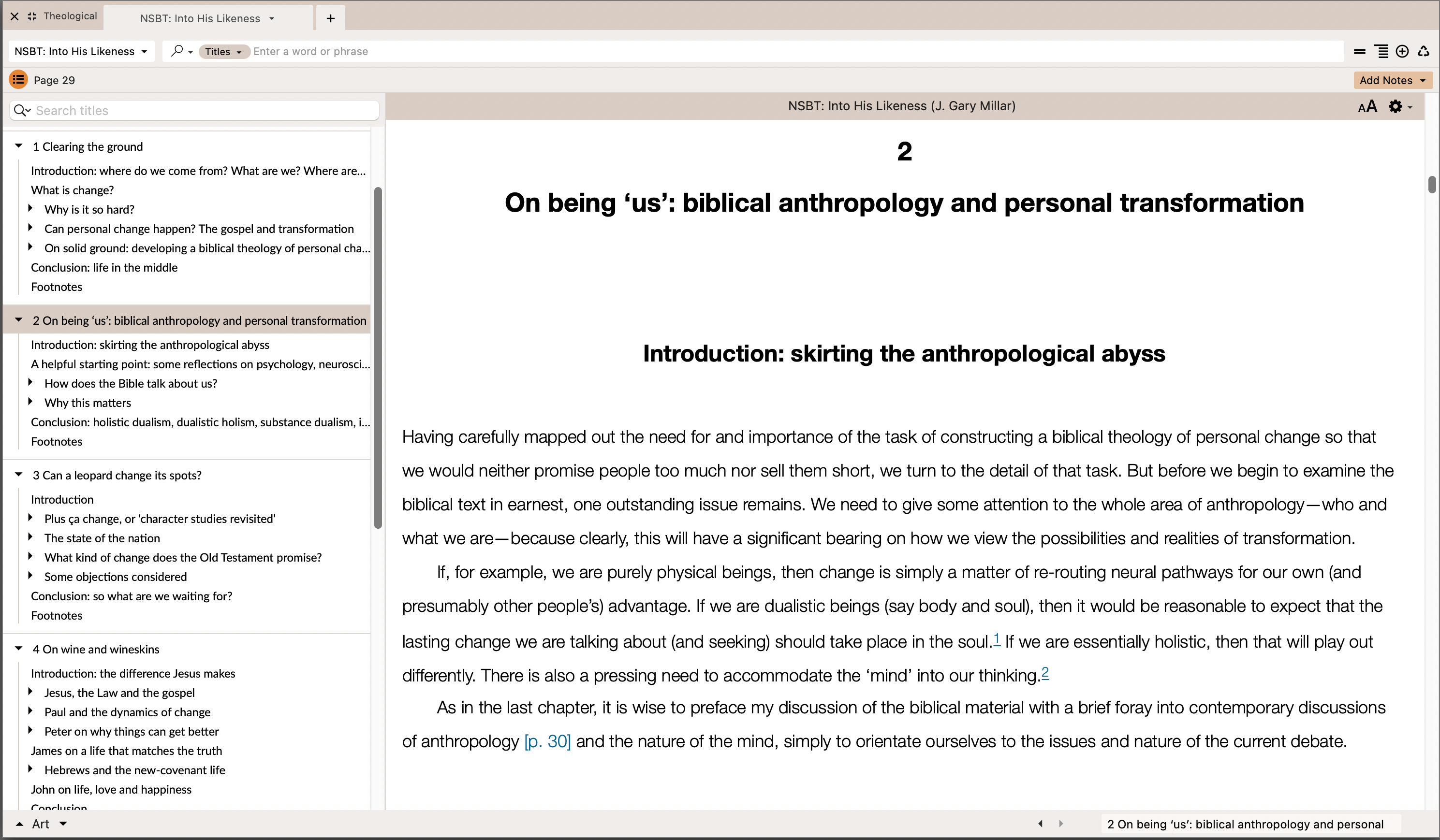The image size is (1440, 840).
Task: Open the AA text size control
Action: [1367, 107]
